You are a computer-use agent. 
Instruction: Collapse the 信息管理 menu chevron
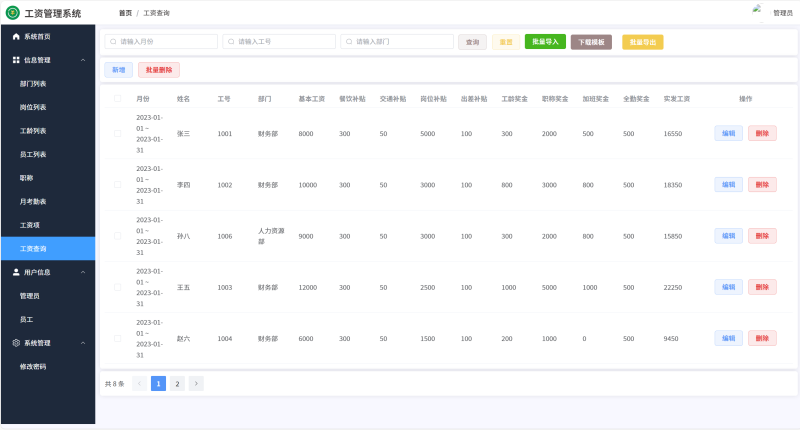click(83, 60)
